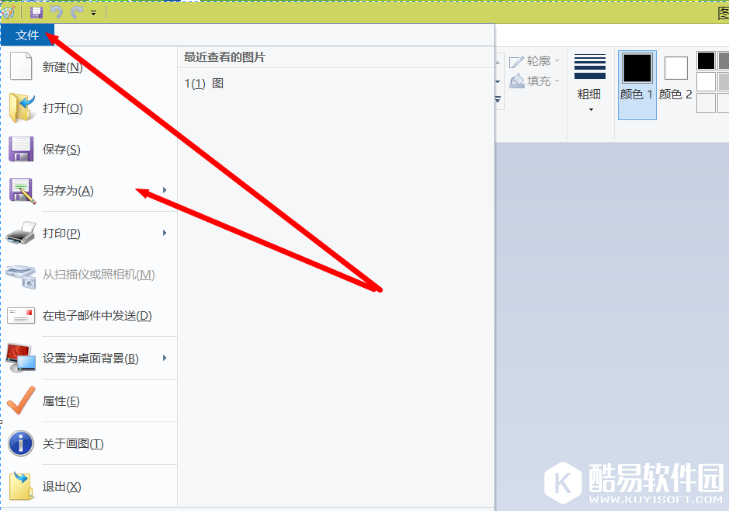Click the save icon in quick access toolbar

[x=36, y=12]
